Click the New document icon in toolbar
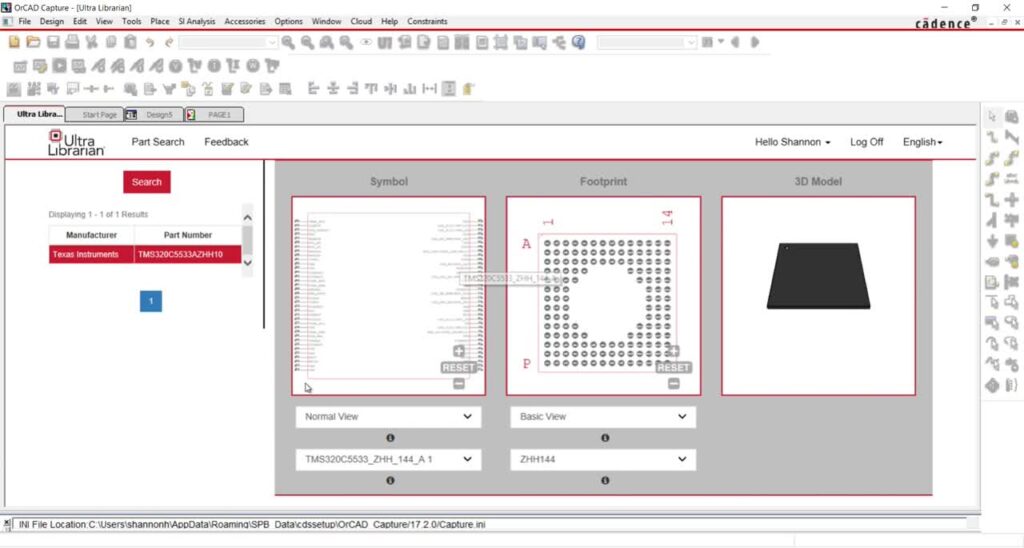The width and height of the screenshot is (1024, 548). [x=14, y=42]
